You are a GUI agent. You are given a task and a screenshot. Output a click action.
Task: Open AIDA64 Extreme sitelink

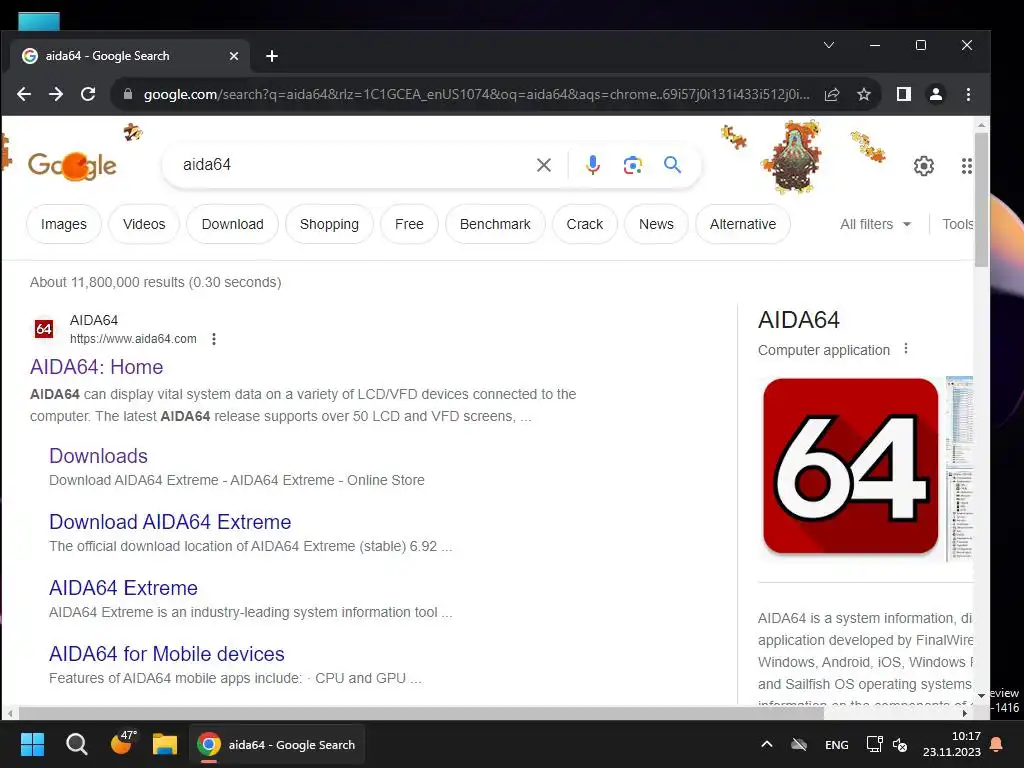123,588
